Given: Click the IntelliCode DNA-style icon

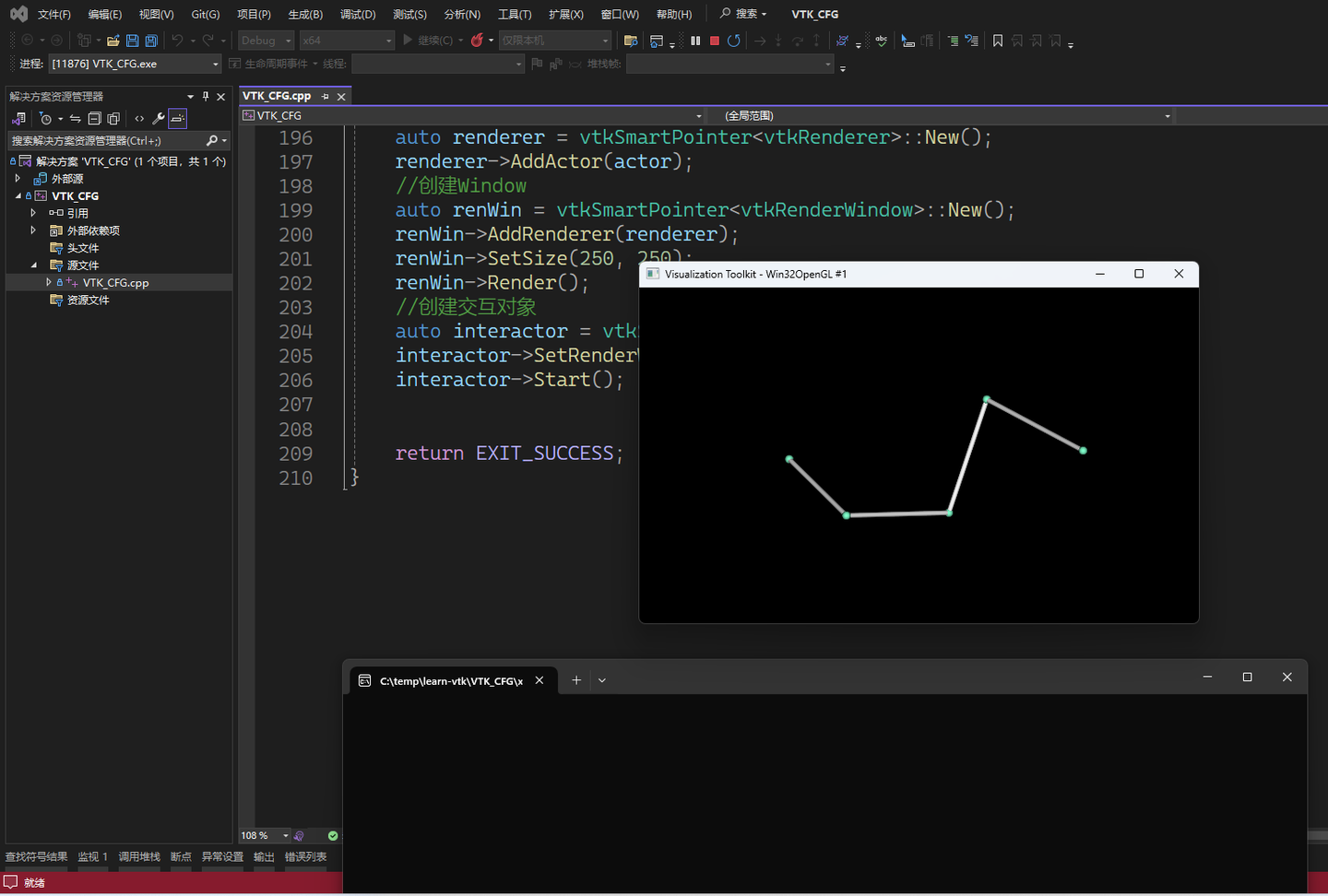Looking at the screenshot, I should pos(842,41).
